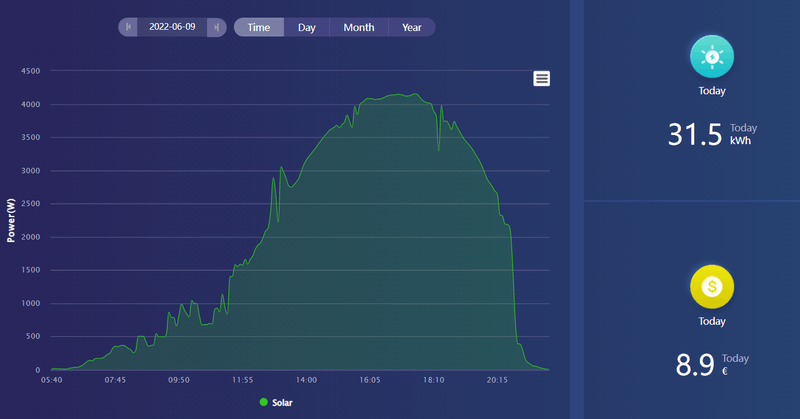Image resolution: width=800 pixels, height=419 pixels.
Task: Click the 14:00 time axis label
Action: [x=307, y=380]
